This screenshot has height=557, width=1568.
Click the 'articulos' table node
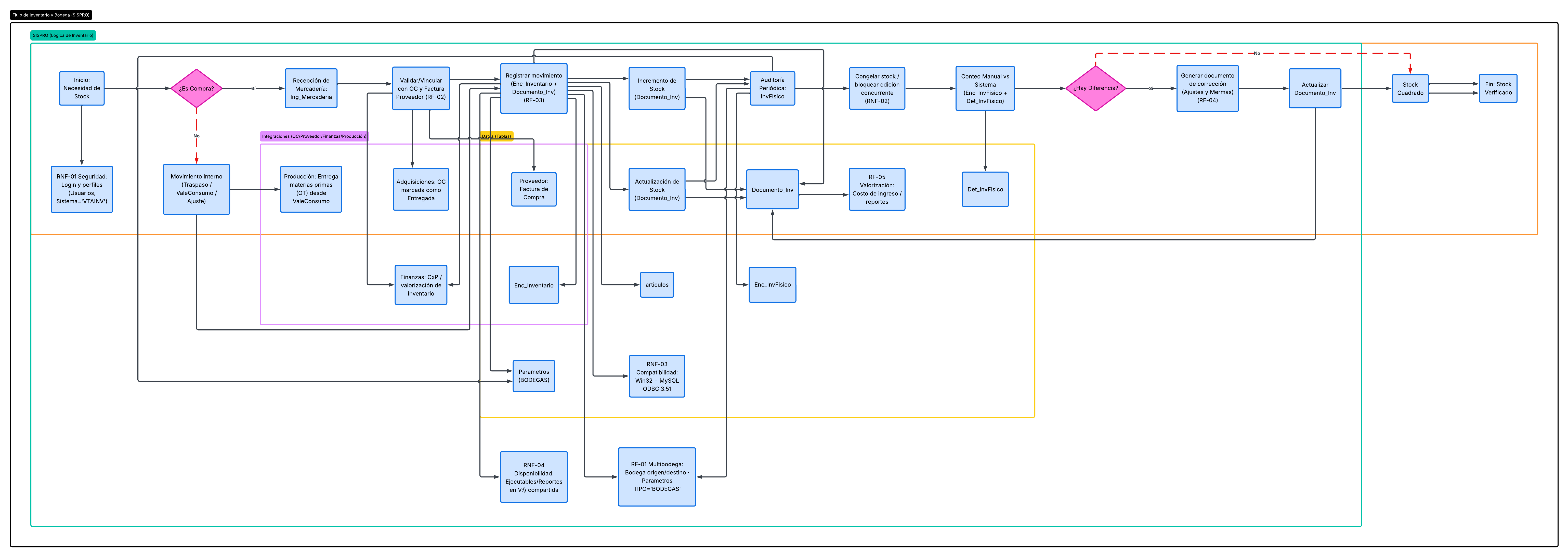pyautogui.click(x=657, y=285)
